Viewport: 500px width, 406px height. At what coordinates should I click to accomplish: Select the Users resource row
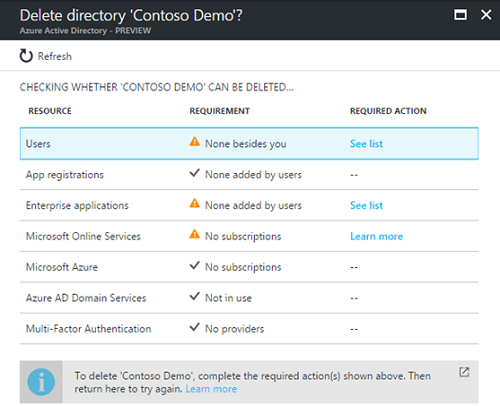click(249, 143)
